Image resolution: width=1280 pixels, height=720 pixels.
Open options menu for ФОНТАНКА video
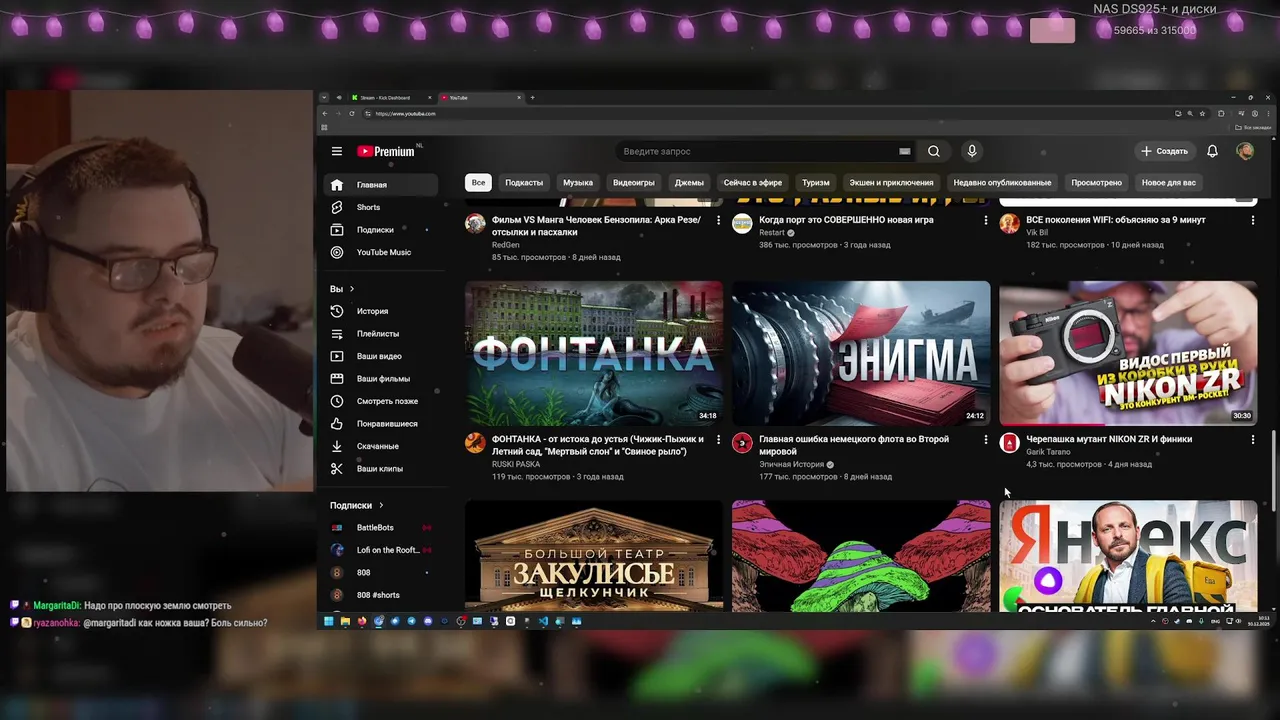point(718,439)
